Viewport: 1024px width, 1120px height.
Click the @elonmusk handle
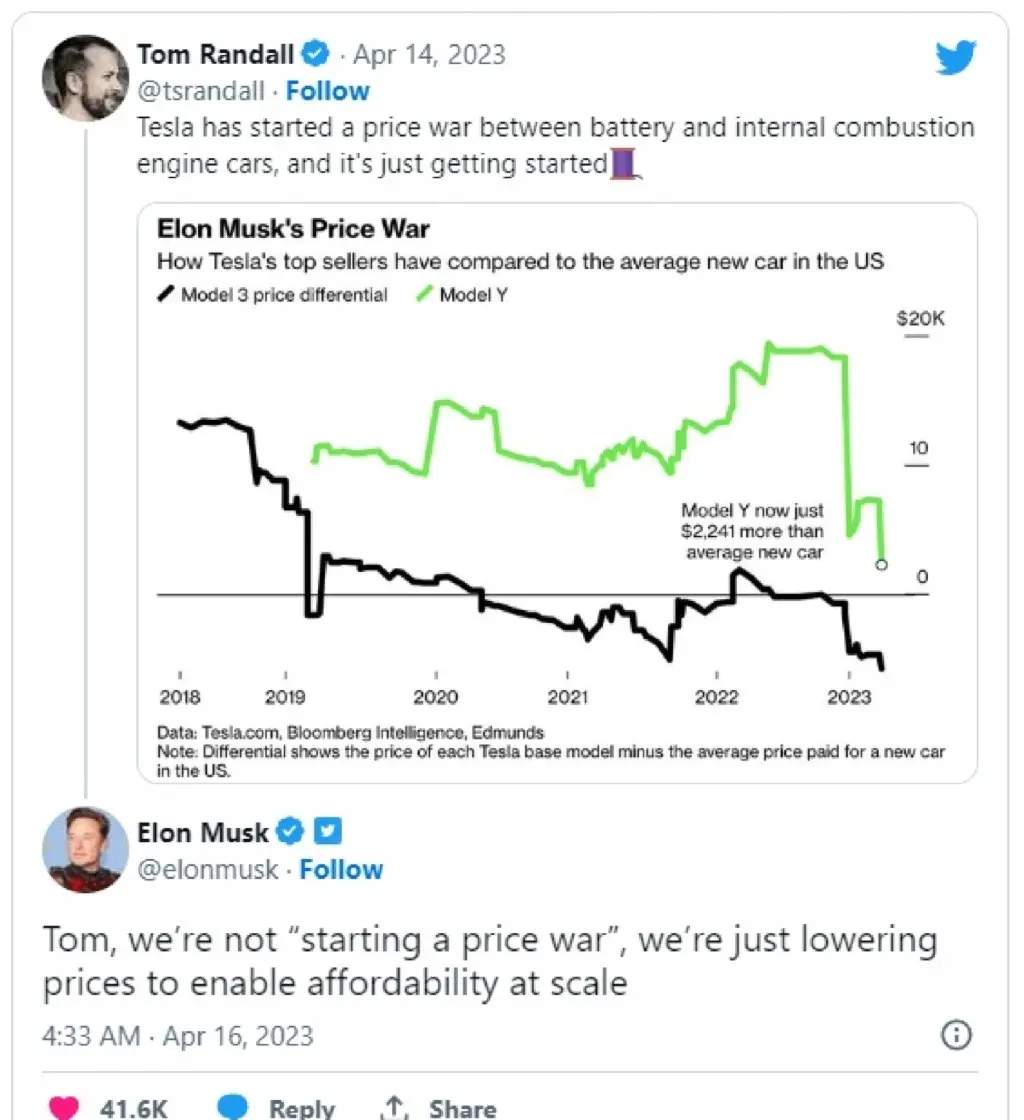tap(207, 869)
